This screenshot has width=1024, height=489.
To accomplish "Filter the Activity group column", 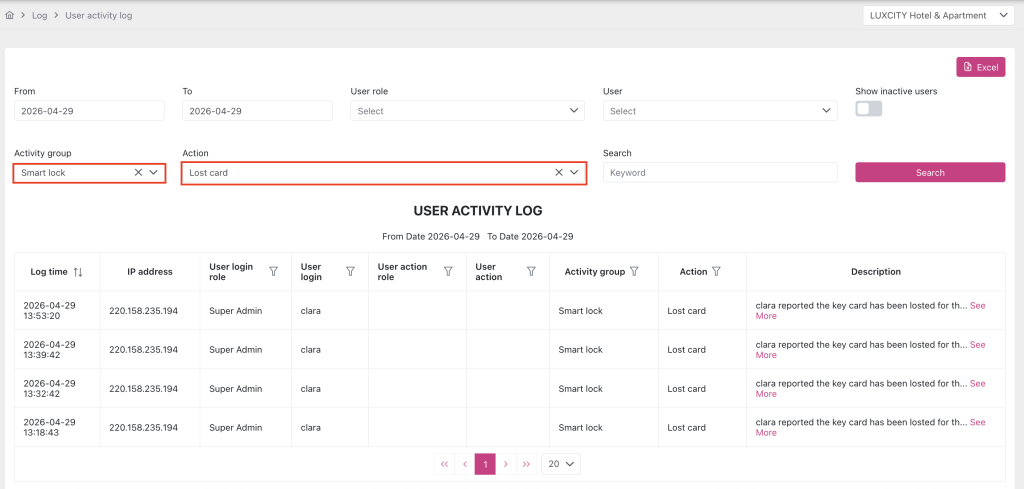I will (x=635, y=271).
